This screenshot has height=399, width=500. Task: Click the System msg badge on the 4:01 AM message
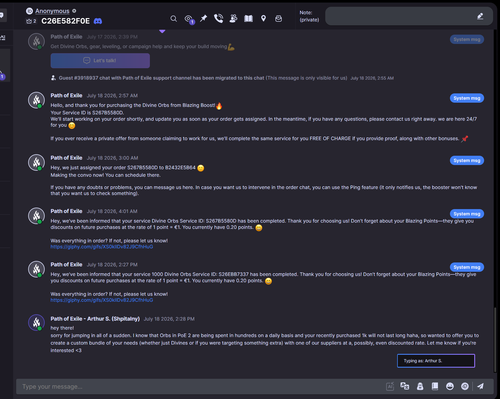click(467, 214)
